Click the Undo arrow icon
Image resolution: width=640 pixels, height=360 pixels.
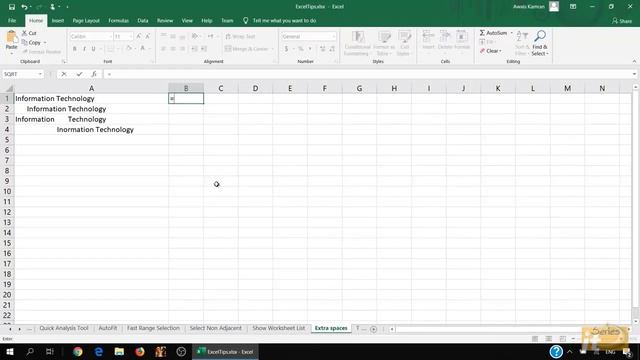pyautogui.click(x=24, y=7)
